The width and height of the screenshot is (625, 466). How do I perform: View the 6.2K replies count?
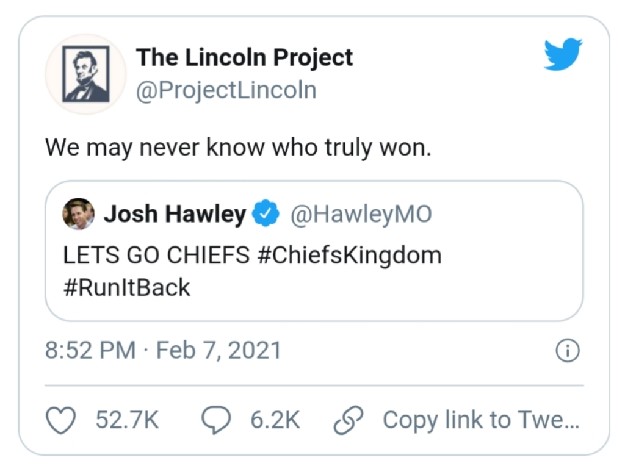[275, 420]
